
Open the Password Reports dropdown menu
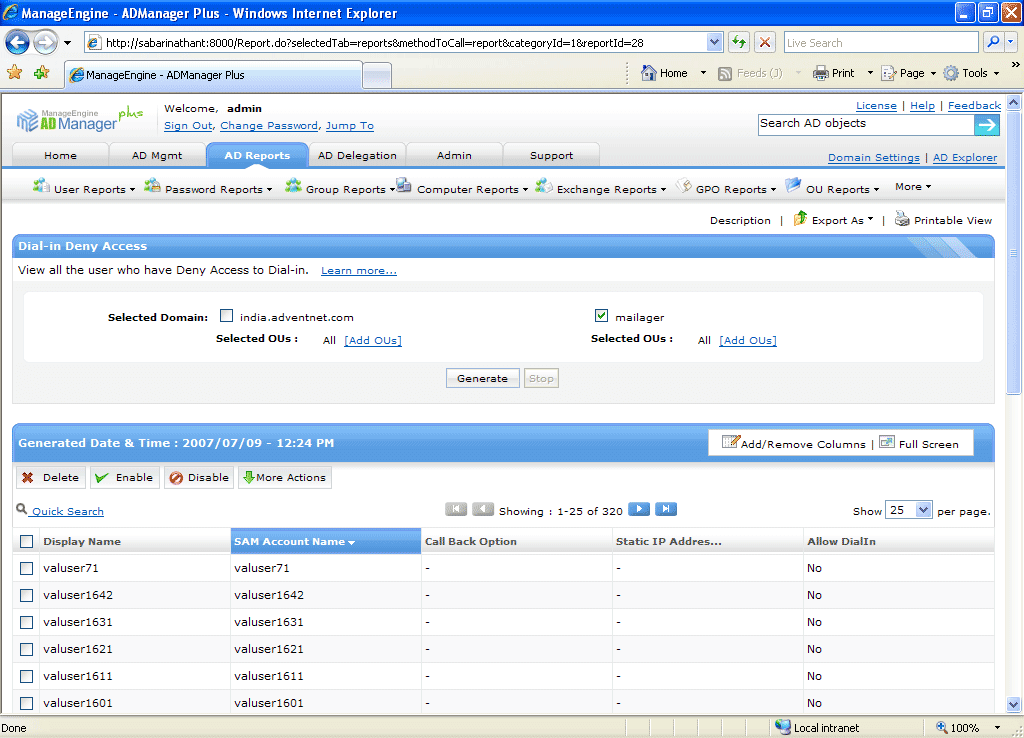coord(208,188)
